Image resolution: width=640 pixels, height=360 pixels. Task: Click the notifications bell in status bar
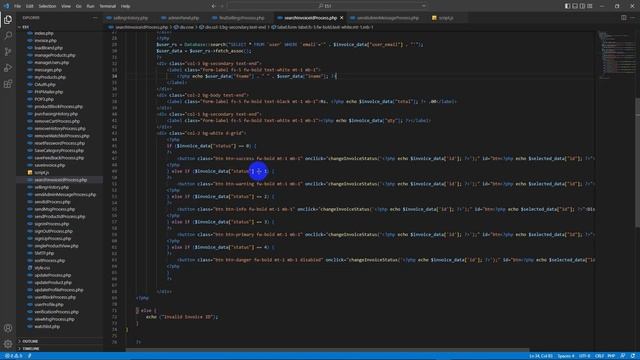point(633,356)
